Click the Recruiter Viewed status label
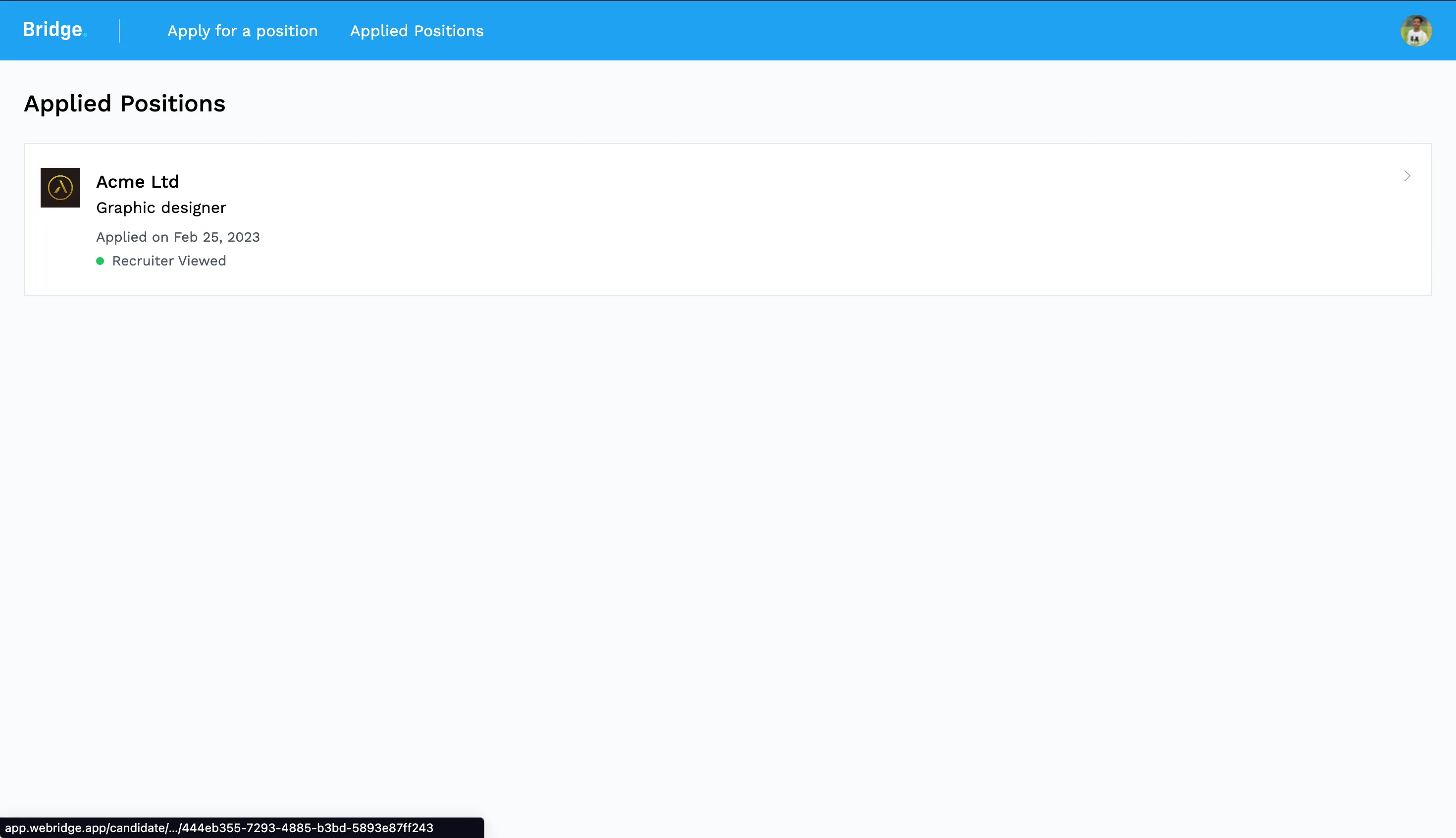1456x838 pixels. click(168, 262)
